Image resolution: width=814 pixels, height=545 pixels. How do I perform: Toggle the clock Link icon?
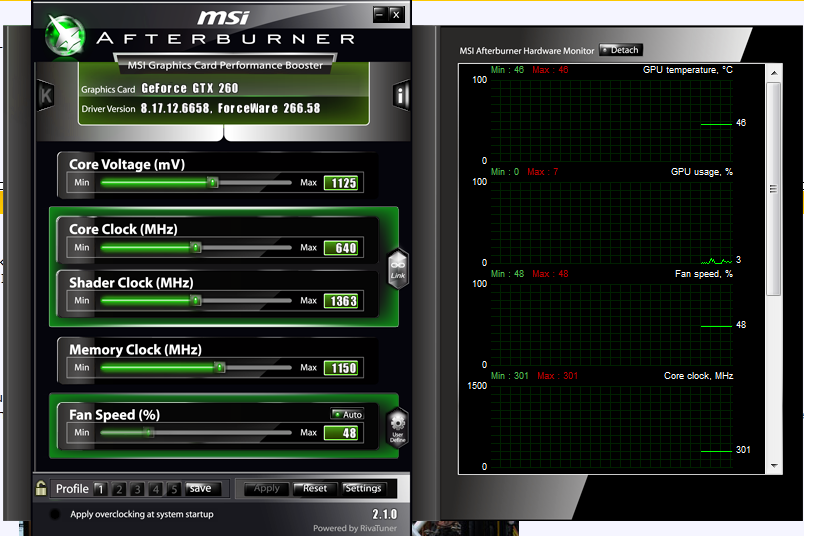click(x=398, y=268)
